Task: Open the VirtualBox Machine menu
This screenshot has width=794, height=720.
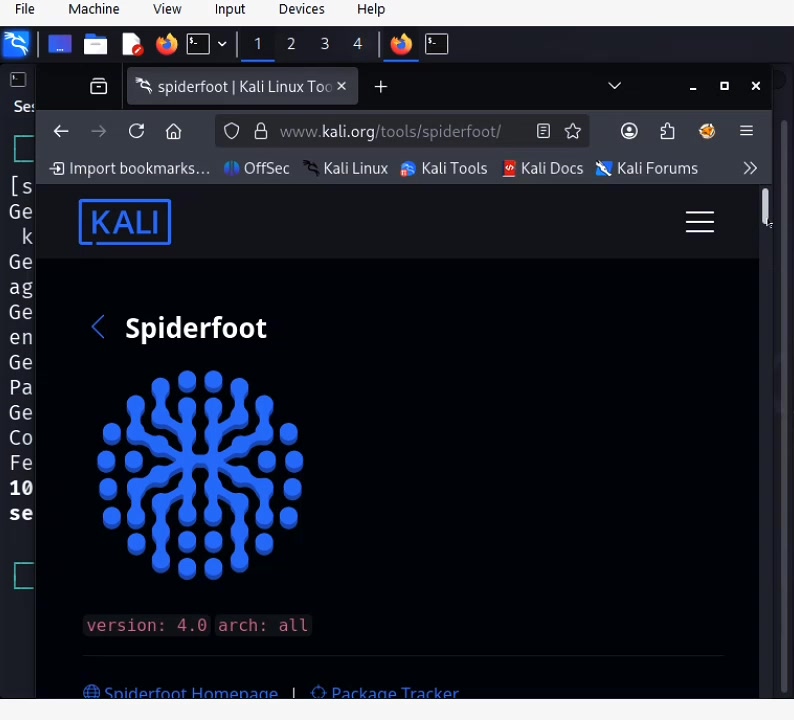Action: 94,9
